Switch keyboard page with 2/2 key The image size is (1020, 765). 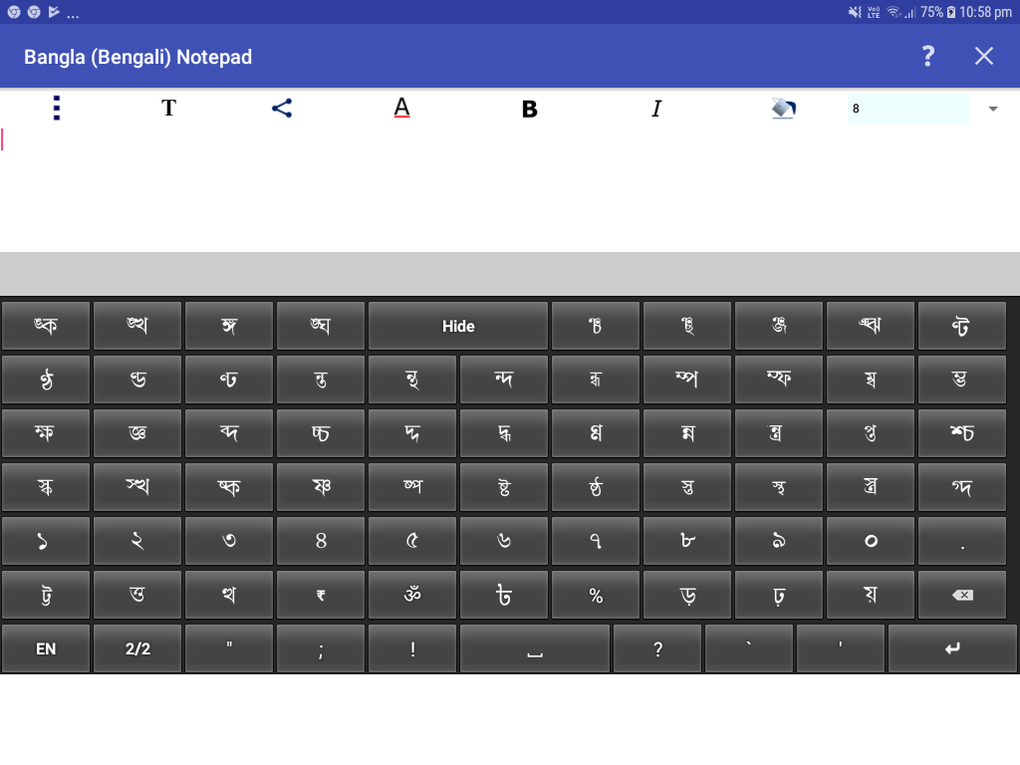pos(137,649)
